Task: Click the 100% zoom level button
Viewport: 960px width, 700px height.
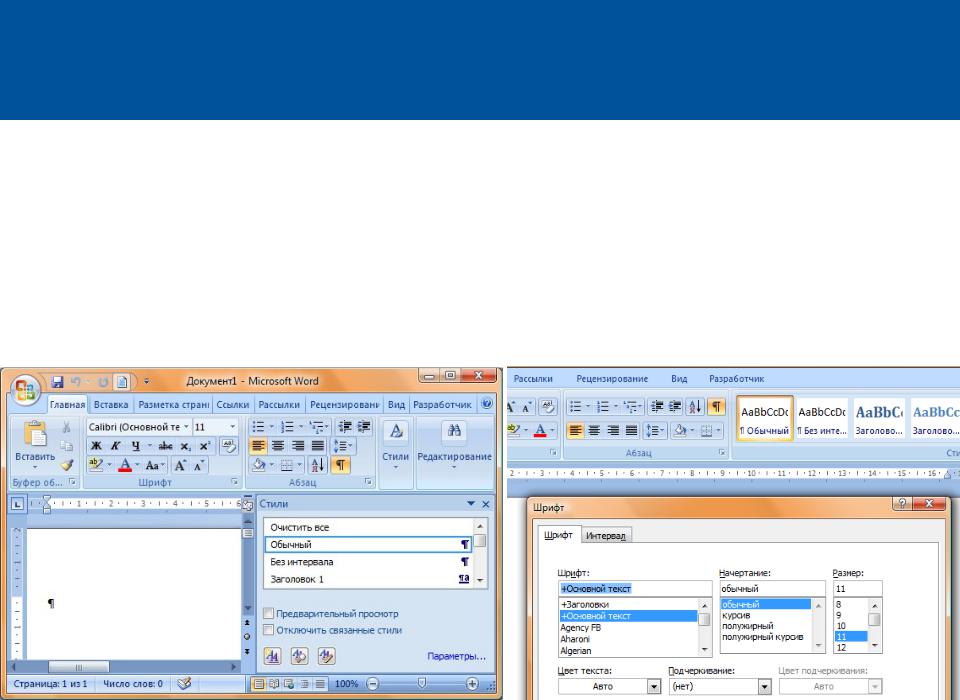Action: (347, 683)
